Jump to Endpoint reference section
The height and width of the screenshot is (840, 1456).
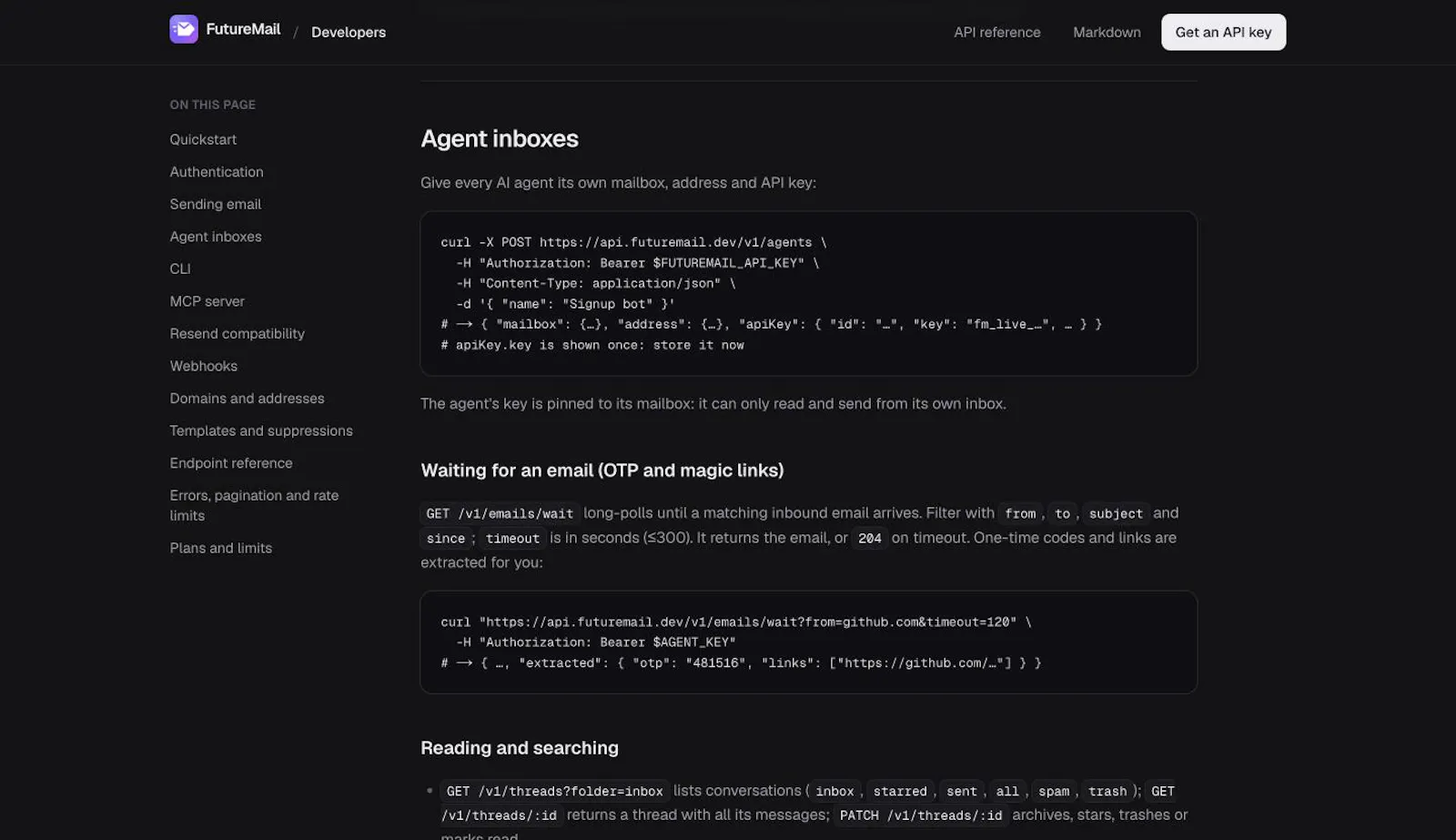pyautogui.click(x=231, y=463)
